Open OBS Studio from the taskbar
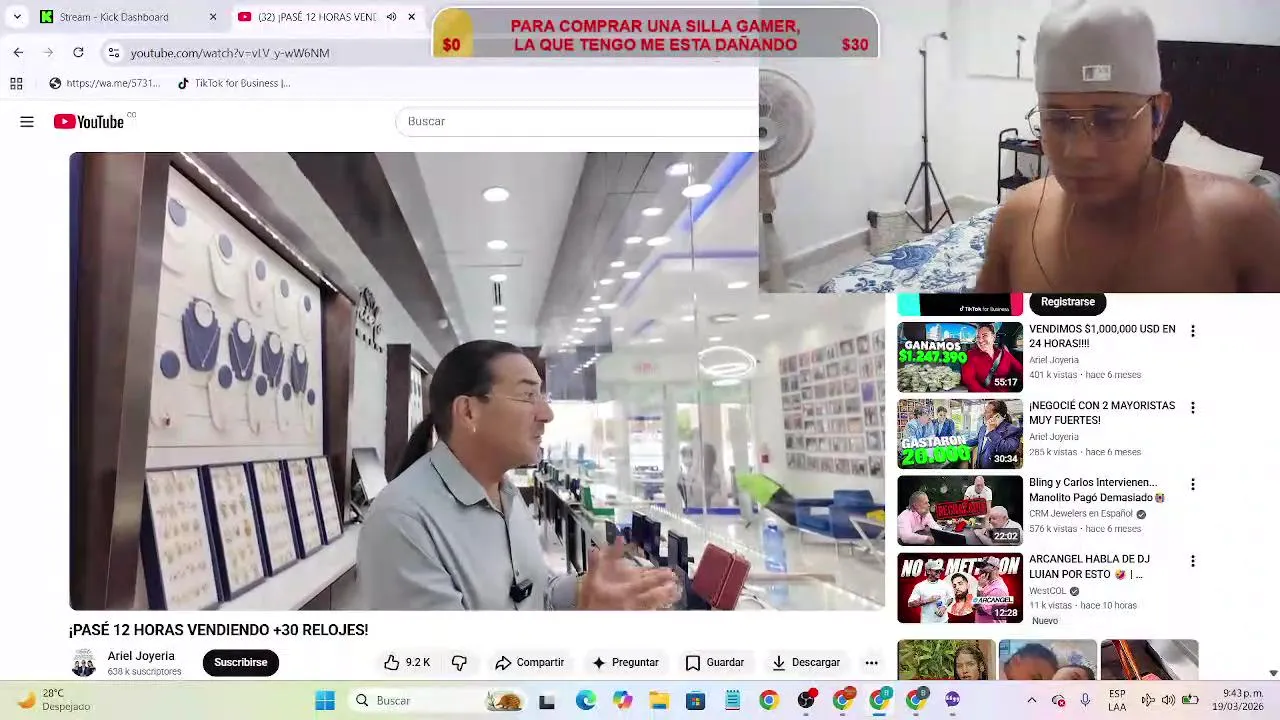The image size is (1280, 720). pyautogui.click(x=806, y=701)
